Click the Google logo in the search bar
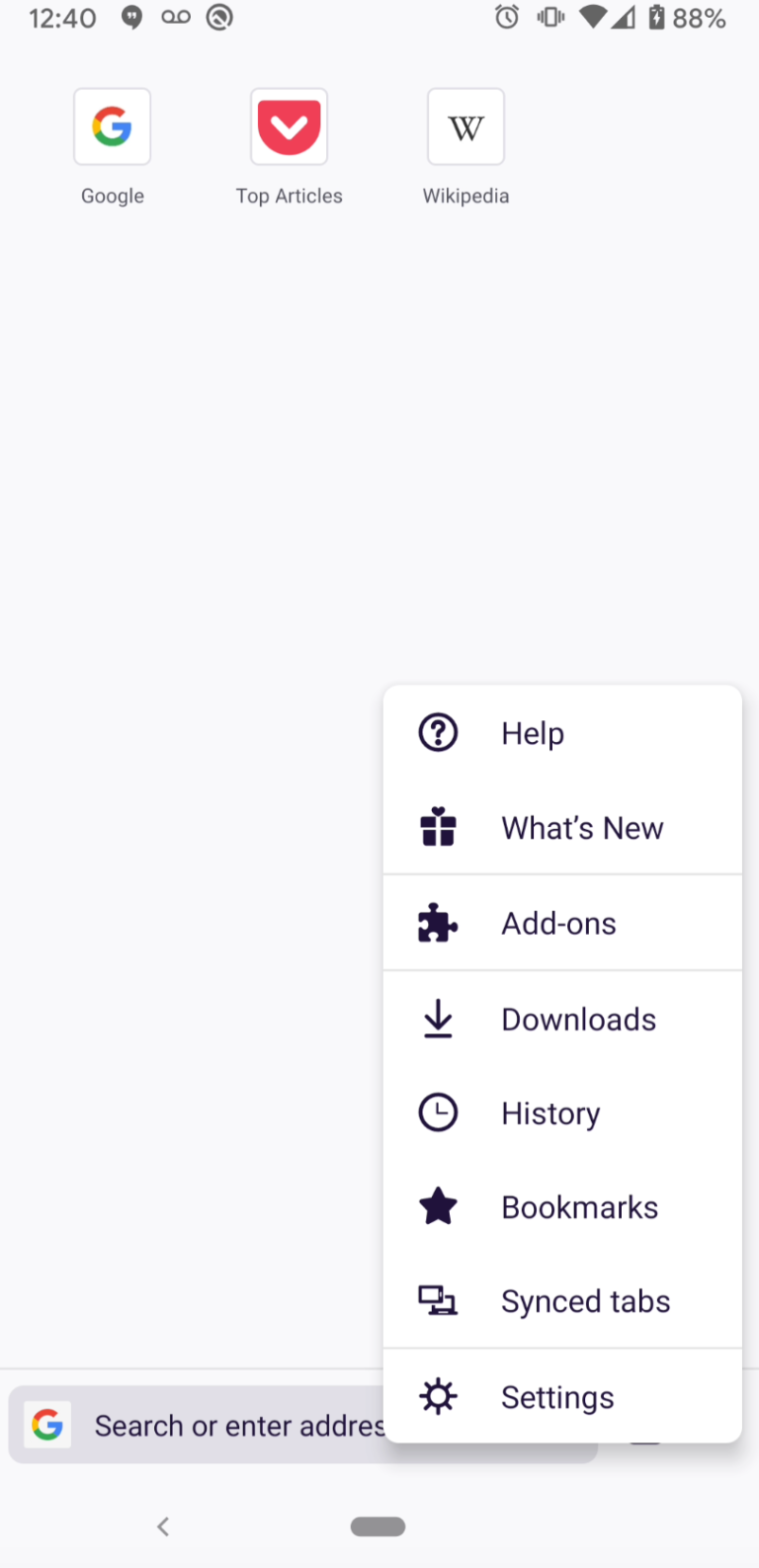Viewport: 759px width, 1568px height. 47,1424
